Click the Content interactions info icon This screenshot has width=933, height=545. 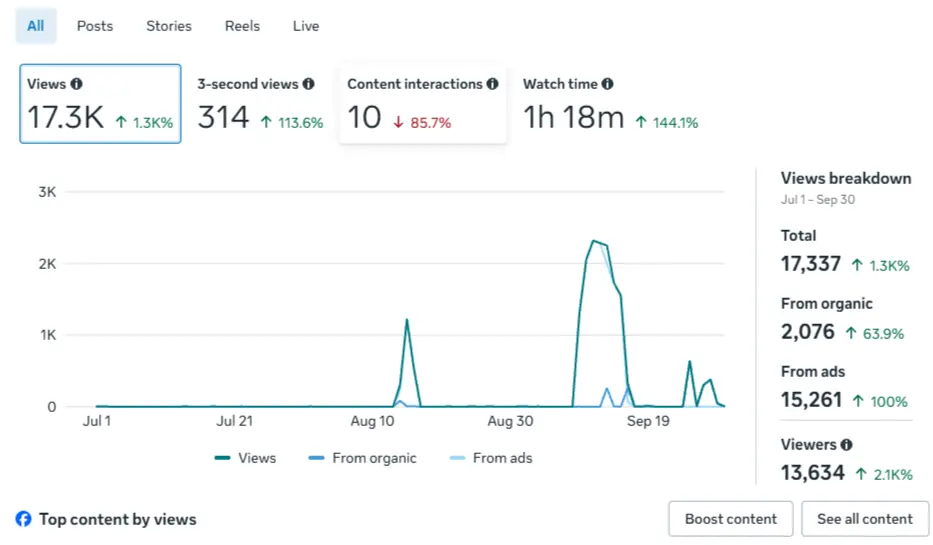492,84
